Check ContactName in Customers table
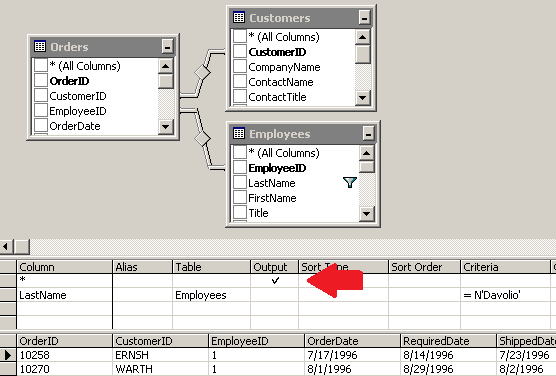556x376 pixels. click(x=240, y=82)
